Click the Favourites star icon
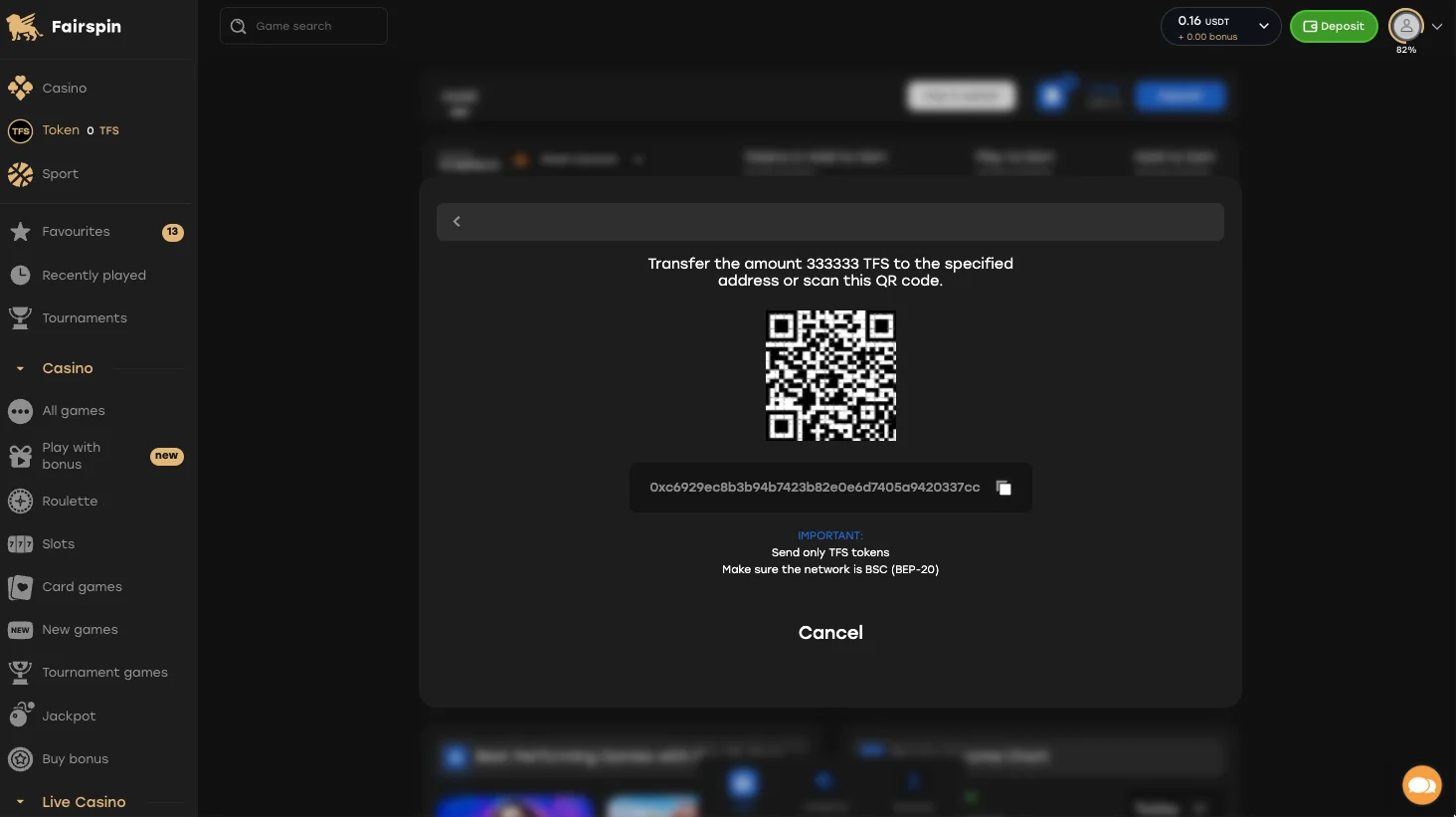Screen dimensions: 1456x817 20,232
